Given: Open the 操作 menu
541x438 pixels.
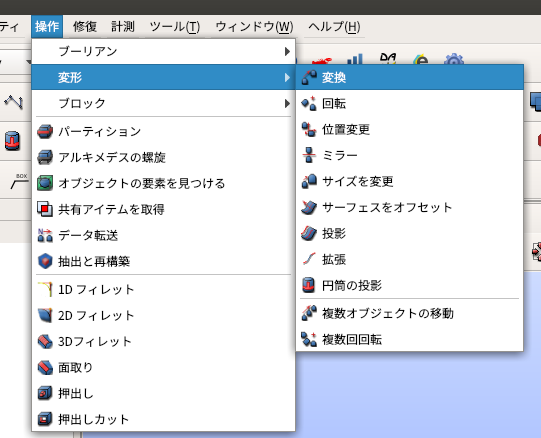Looking at the screenshot, I should coord(47,27).
